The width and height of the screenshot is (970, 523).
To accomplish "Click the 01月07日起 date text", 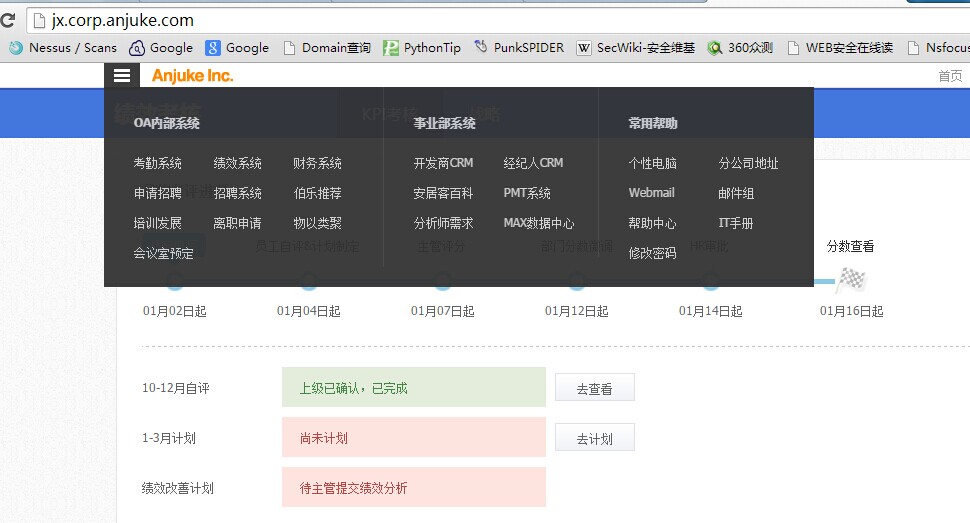I will (442, 311).
